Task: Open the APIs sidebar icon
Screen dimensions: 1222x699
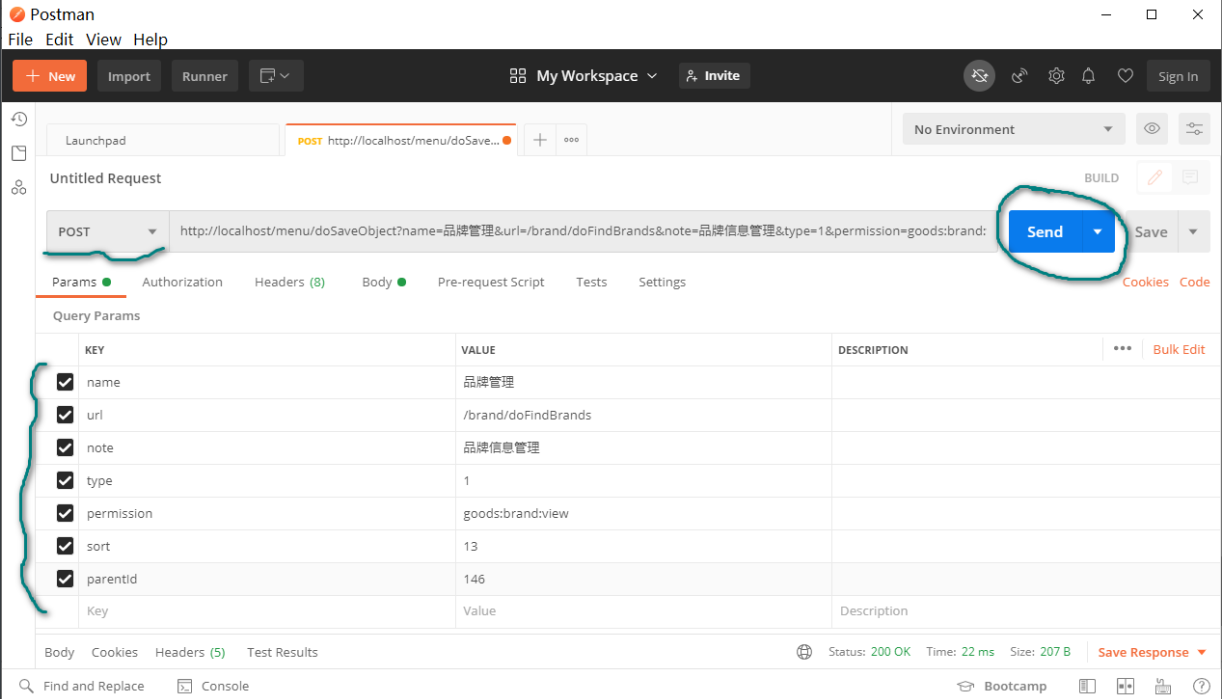Action: [x=18, y=187]
